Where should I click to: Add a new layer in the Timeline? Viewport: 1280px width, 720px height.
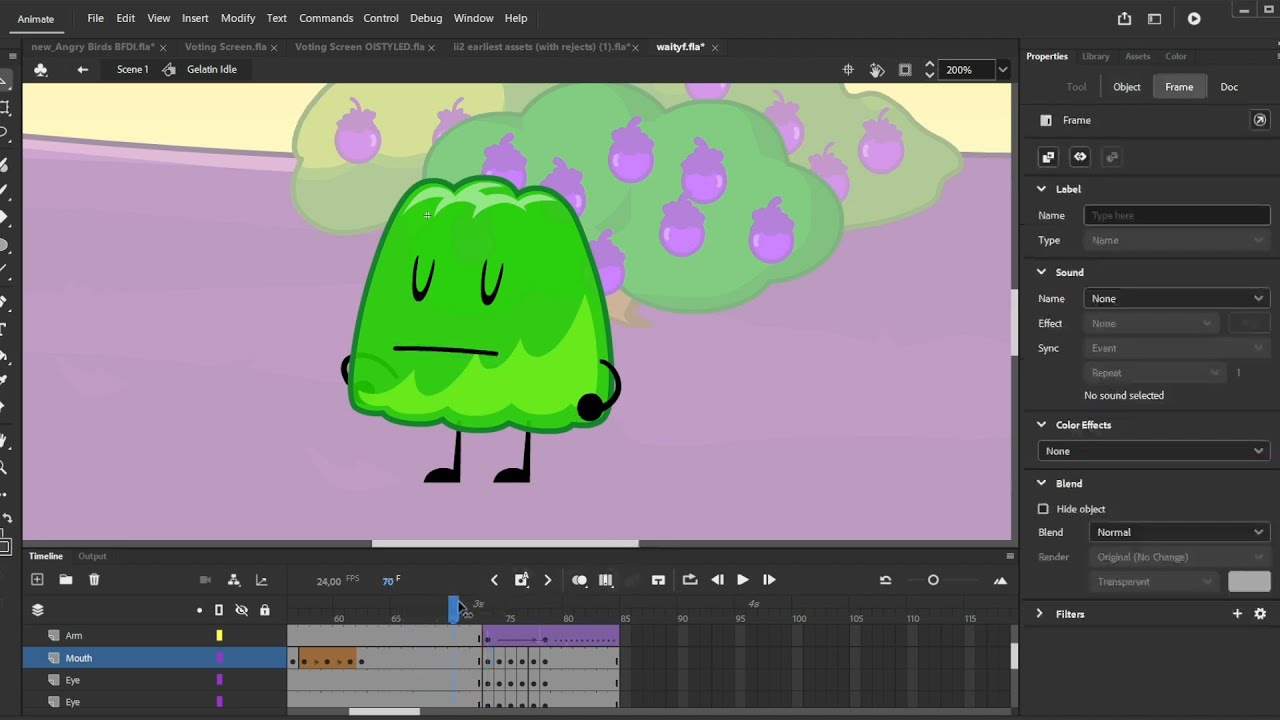[x=37, y=579]
